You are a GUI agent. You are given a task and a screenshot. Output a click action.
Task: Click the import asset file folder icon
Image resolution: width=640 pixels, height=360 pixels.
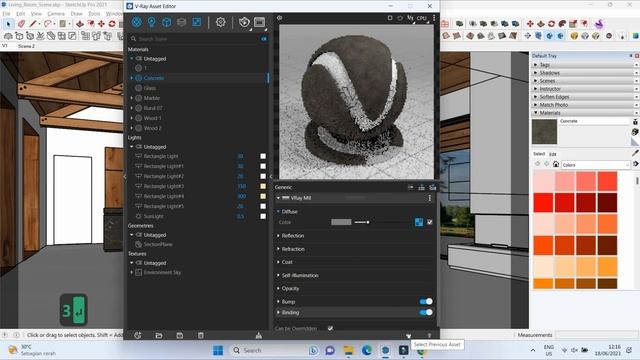click(159, 336)
